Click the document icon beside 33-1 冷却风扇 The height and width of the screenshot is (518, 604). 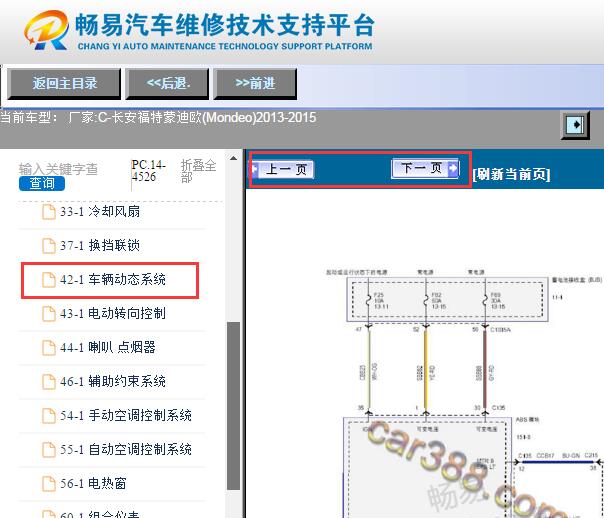point(49,212)
